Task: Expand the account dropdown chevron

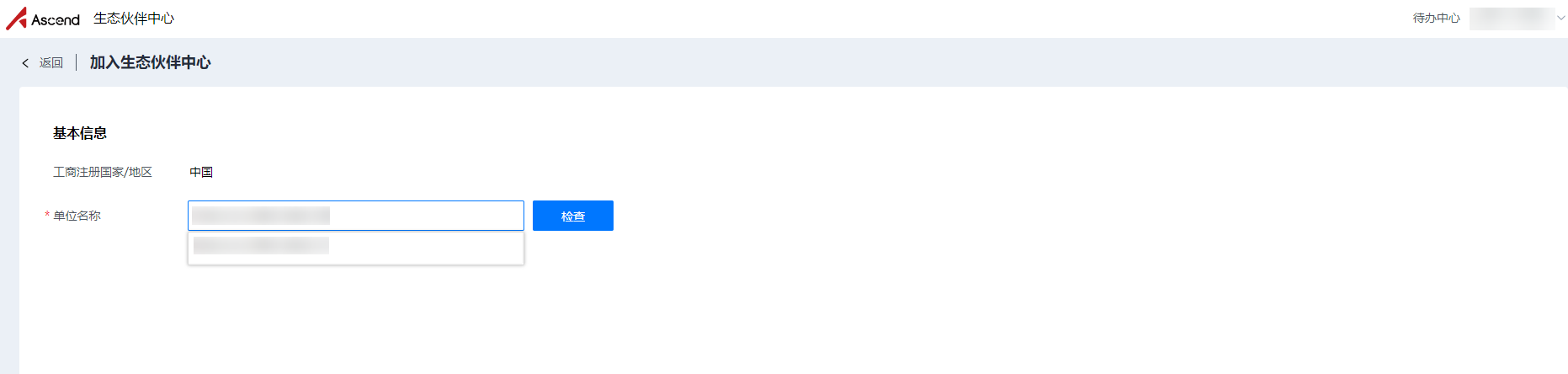Action: point(1561,19)
